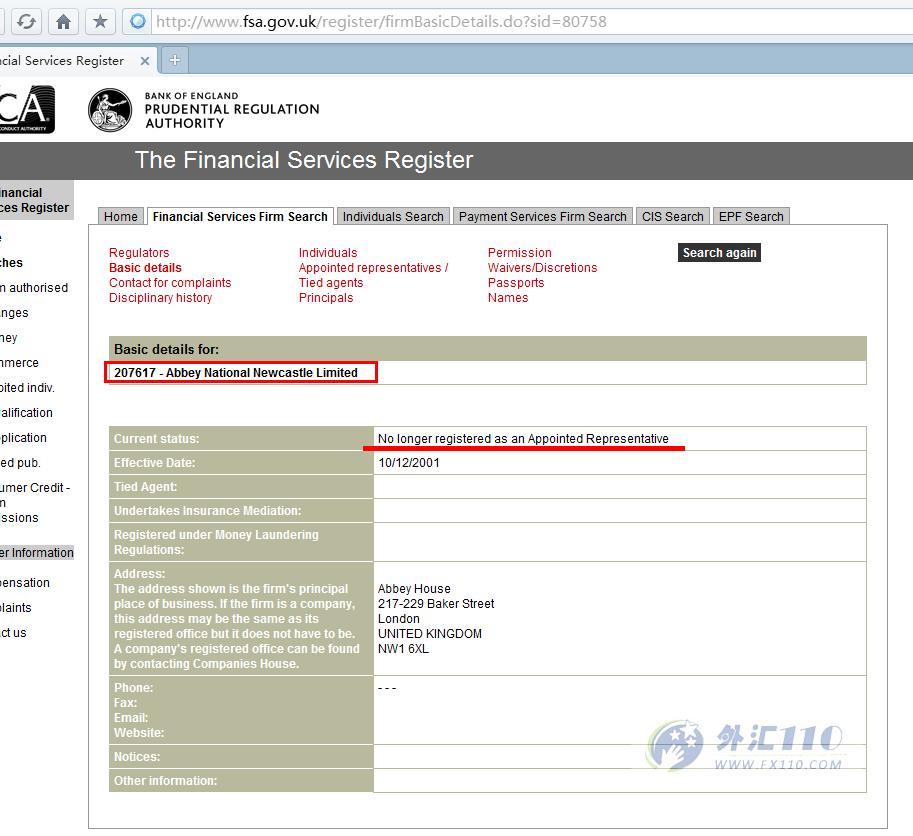Click sidebar link ending 'laints'
913x836 pixels.
[16, 608]
